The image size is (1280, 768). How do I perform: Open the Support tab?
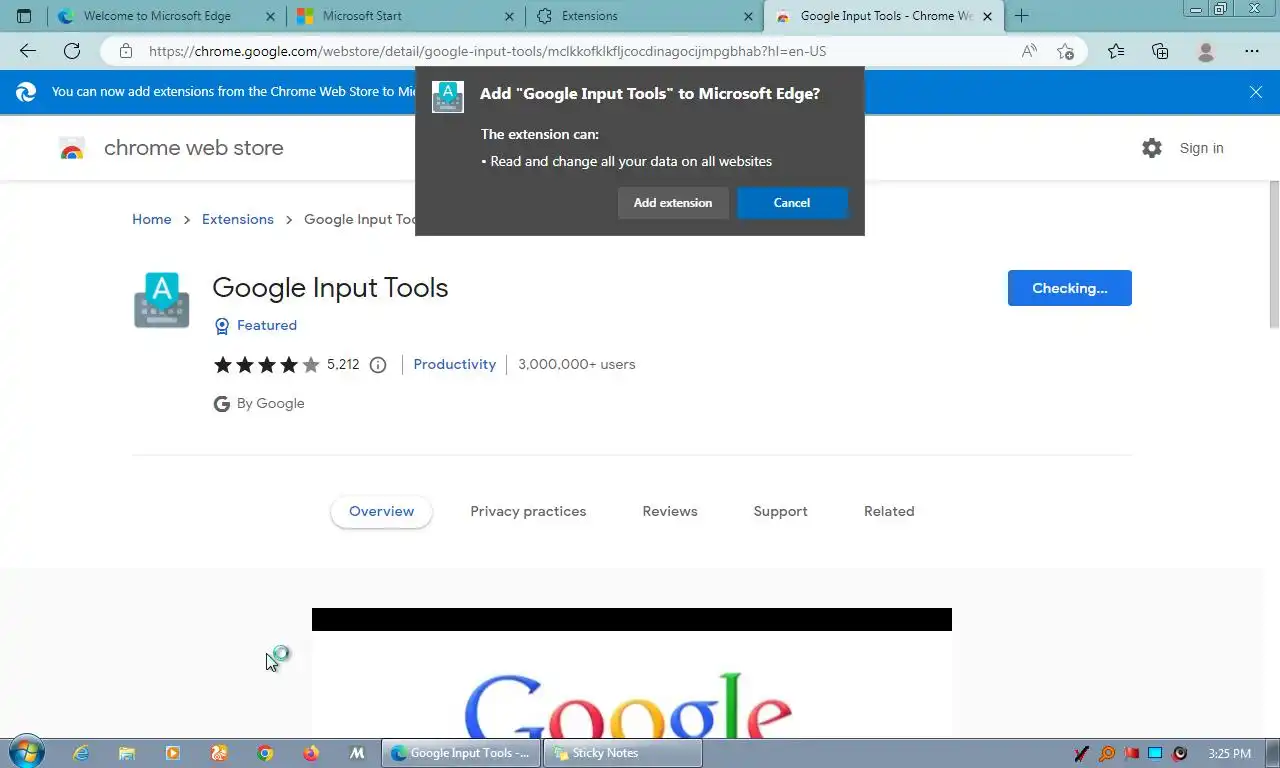coord(780,511)
